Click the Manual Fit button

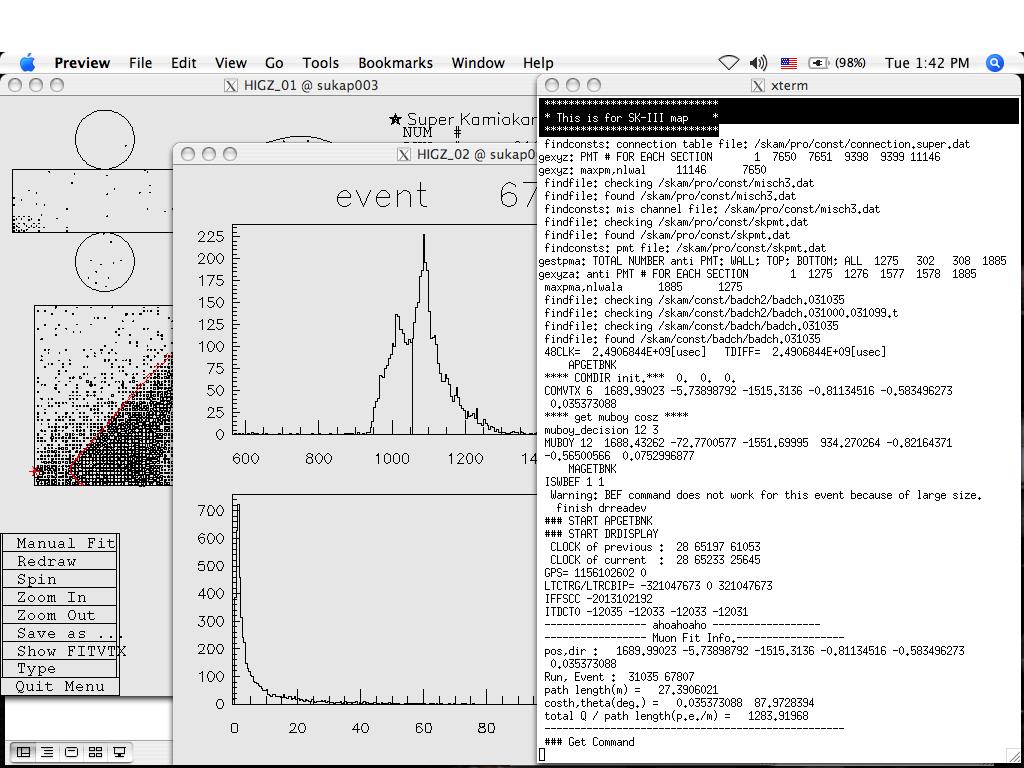click(60, 543)
